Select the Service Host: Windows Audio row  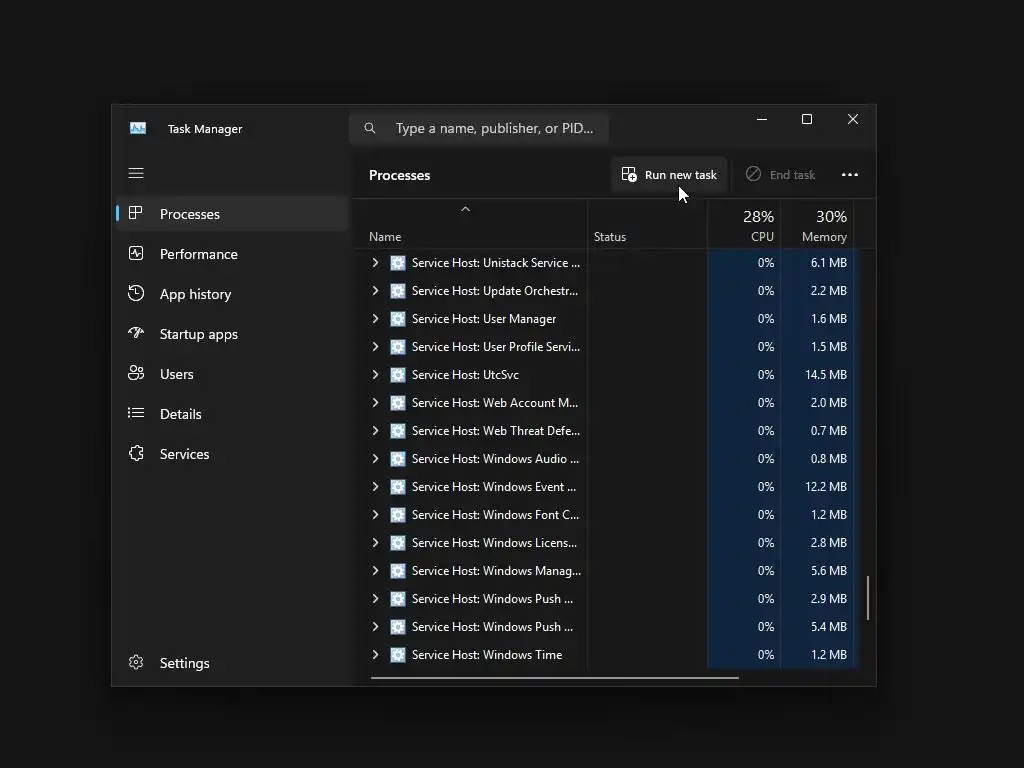[604, 459]
